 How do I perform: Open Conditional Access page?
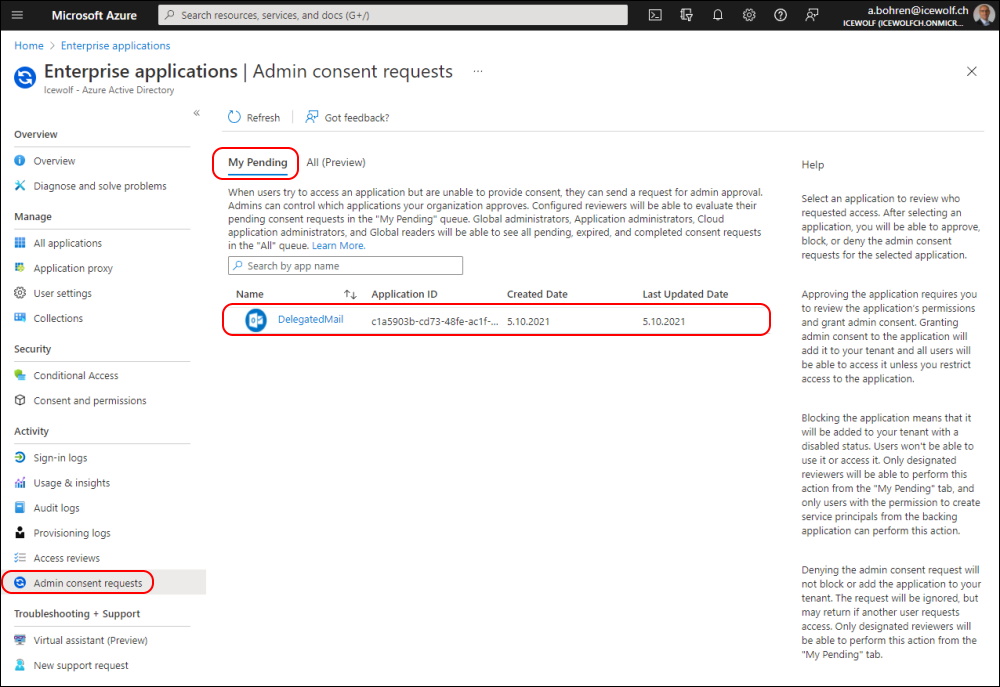(76, 375)
